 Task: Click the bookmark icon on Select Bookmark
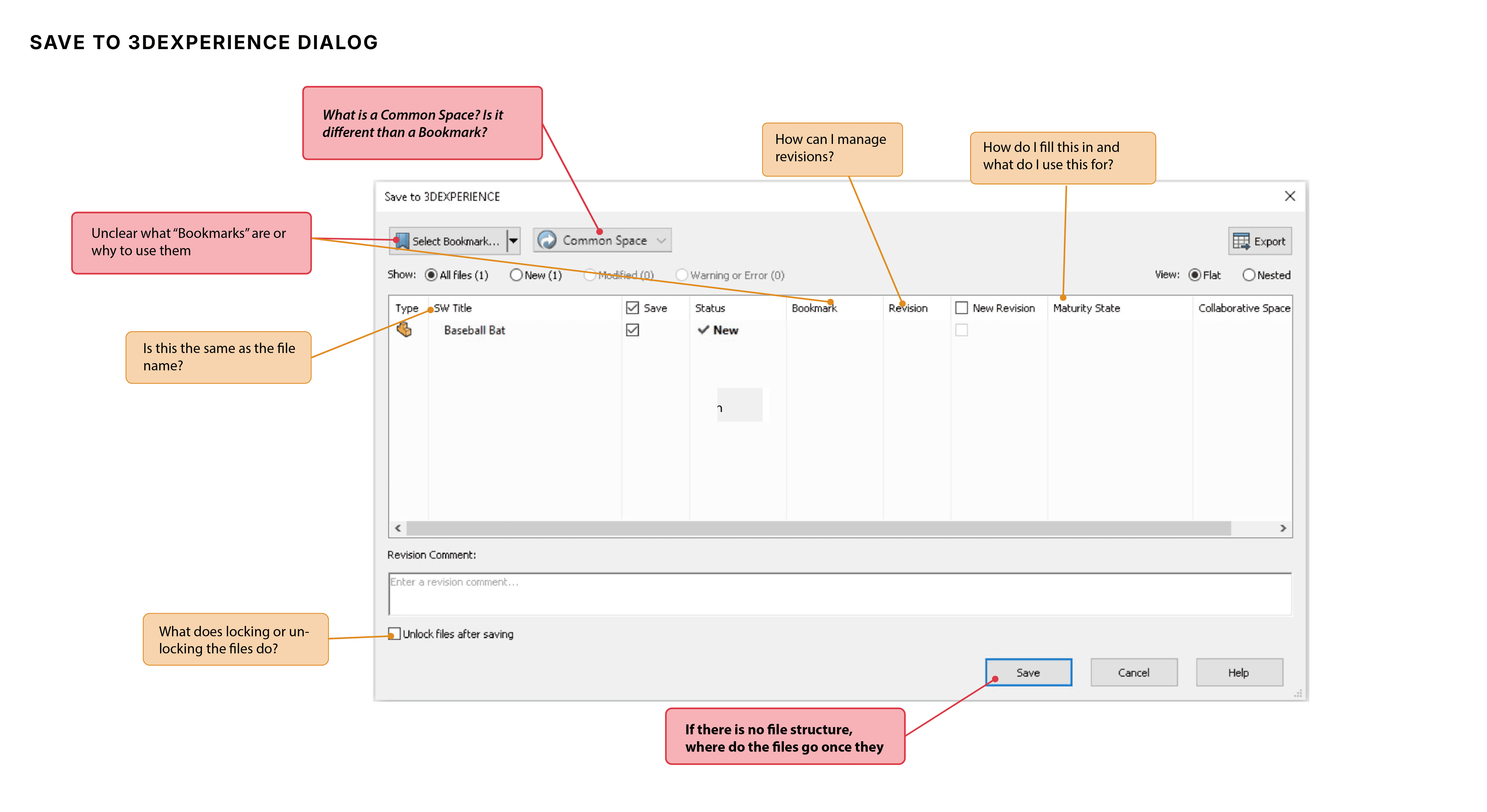click(402, 241)
